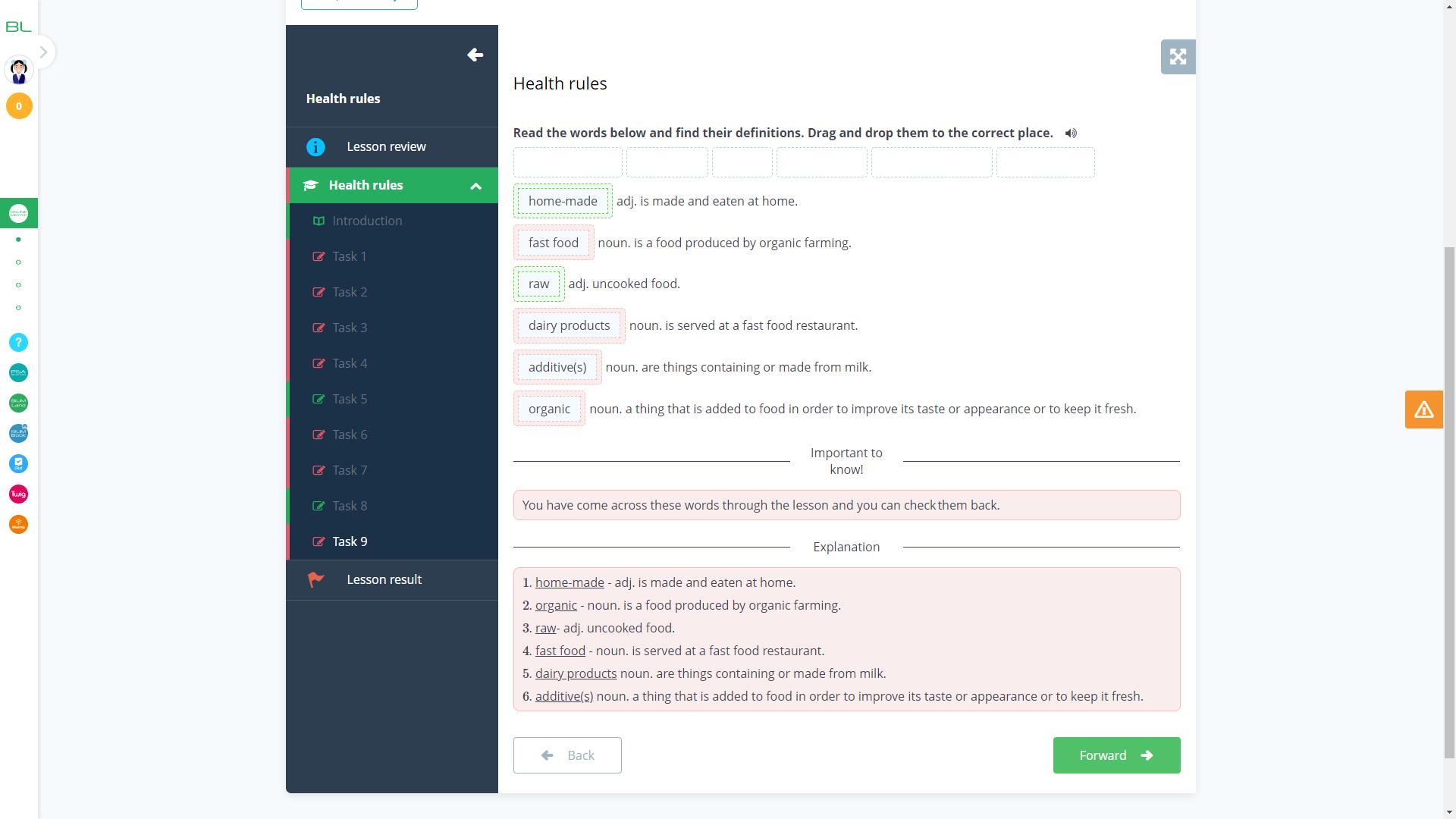The height and width of the screenshot is (819, 1456).
Task: Click the BL logo at top left
Action: tap(18, 27)
